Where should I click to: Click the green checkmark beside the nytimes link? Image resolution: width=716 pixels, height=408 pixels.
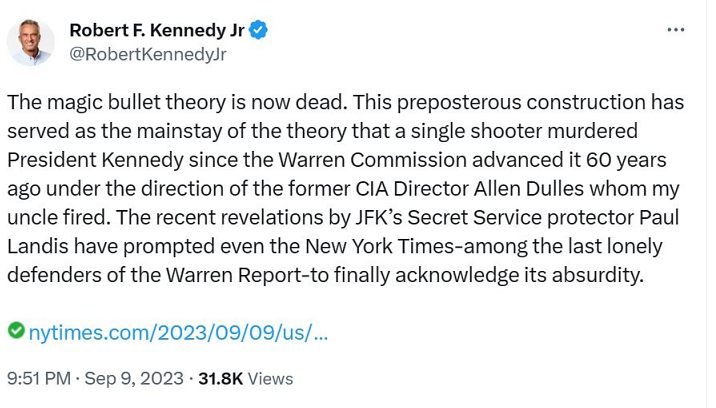pos(15,329)
